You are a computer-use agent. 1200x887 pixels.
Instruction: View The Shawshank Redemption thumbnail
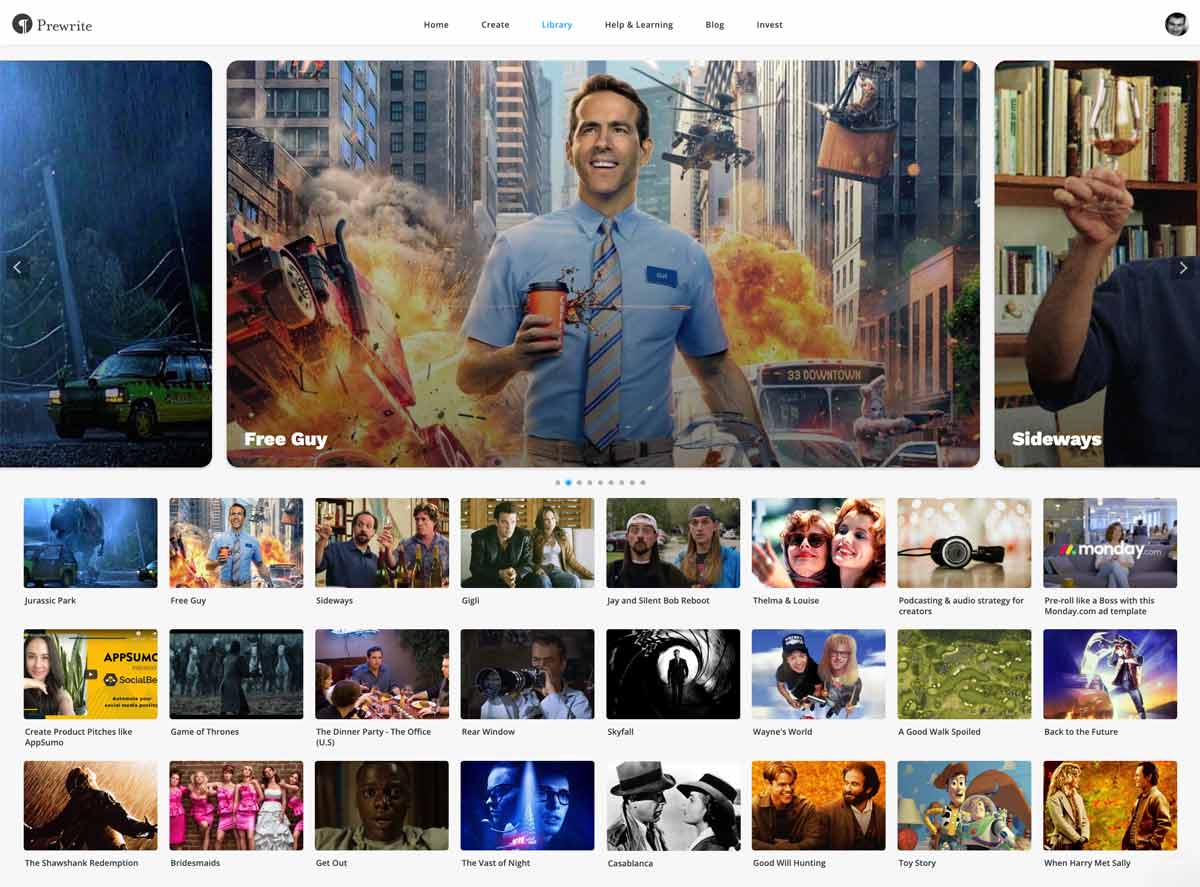tap(90, 805)
